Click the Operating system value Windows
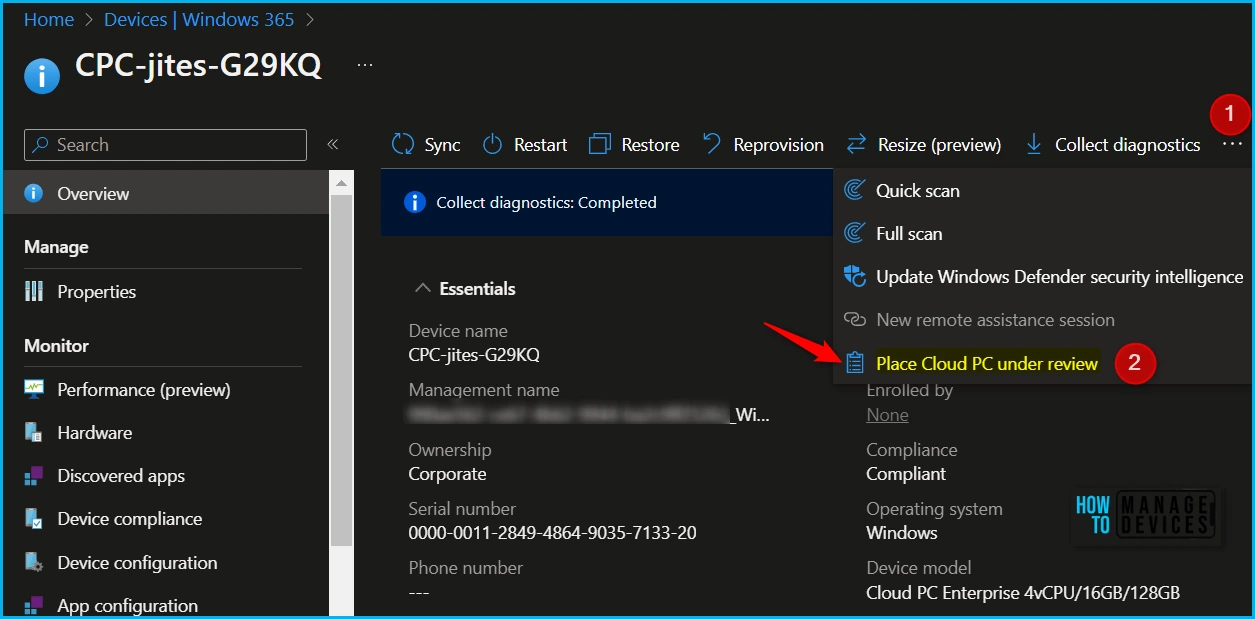This screenshot has height=619, width=1255. coord(902,533)
